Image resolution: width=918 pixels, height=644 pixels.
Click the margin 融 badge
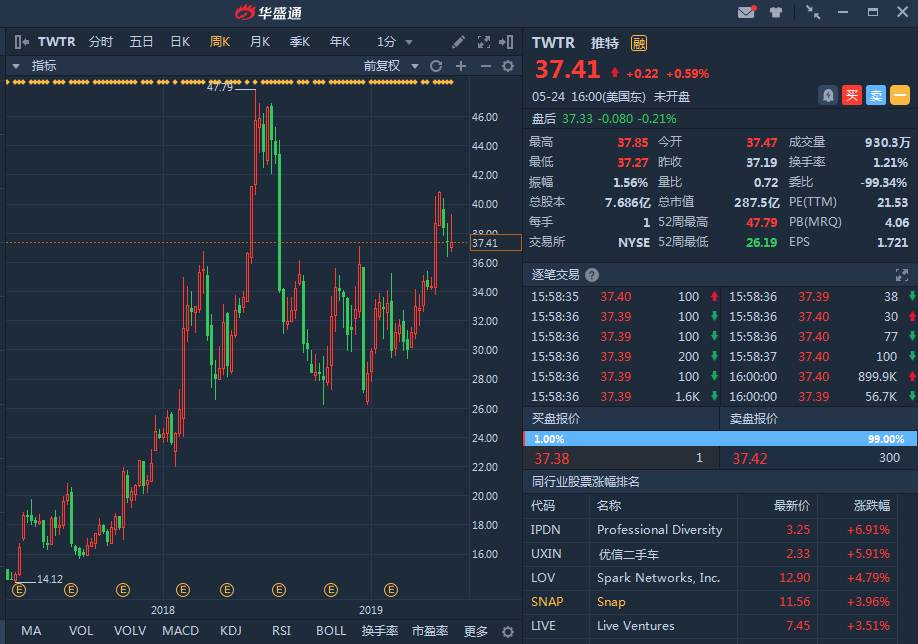(639, 43)
